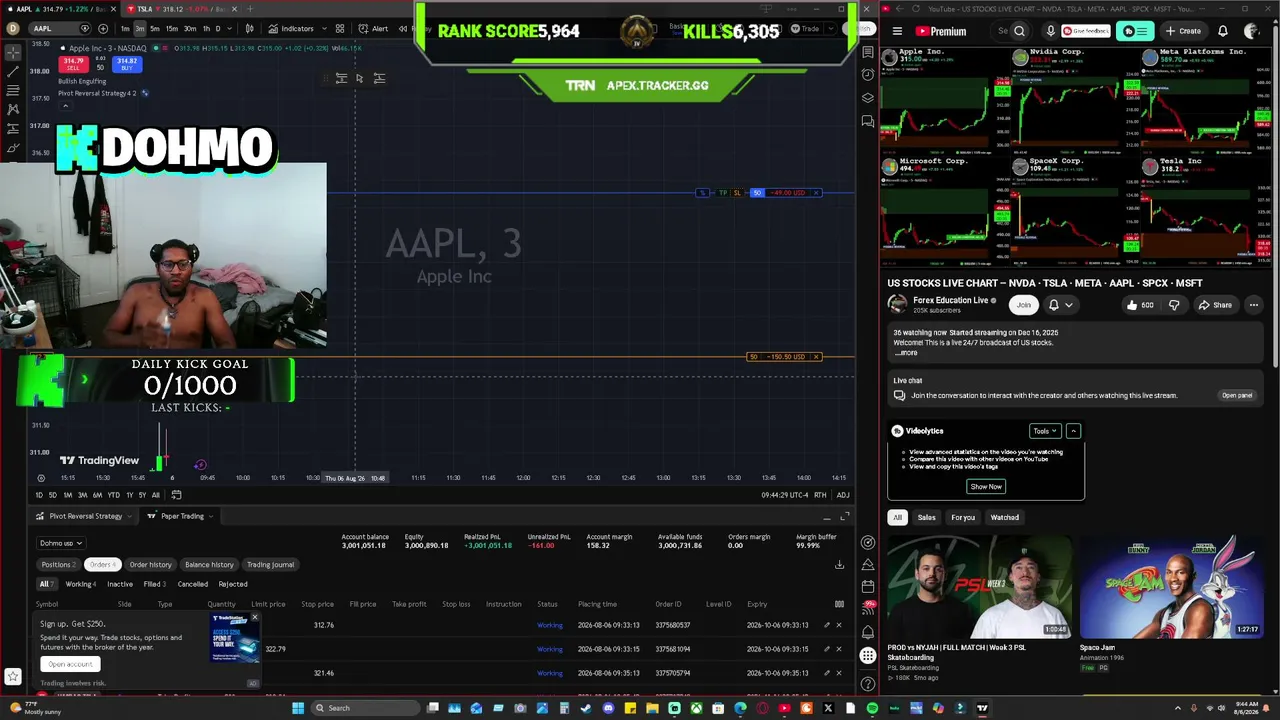Buy AAPL at 314.82

tap(127, 65)
